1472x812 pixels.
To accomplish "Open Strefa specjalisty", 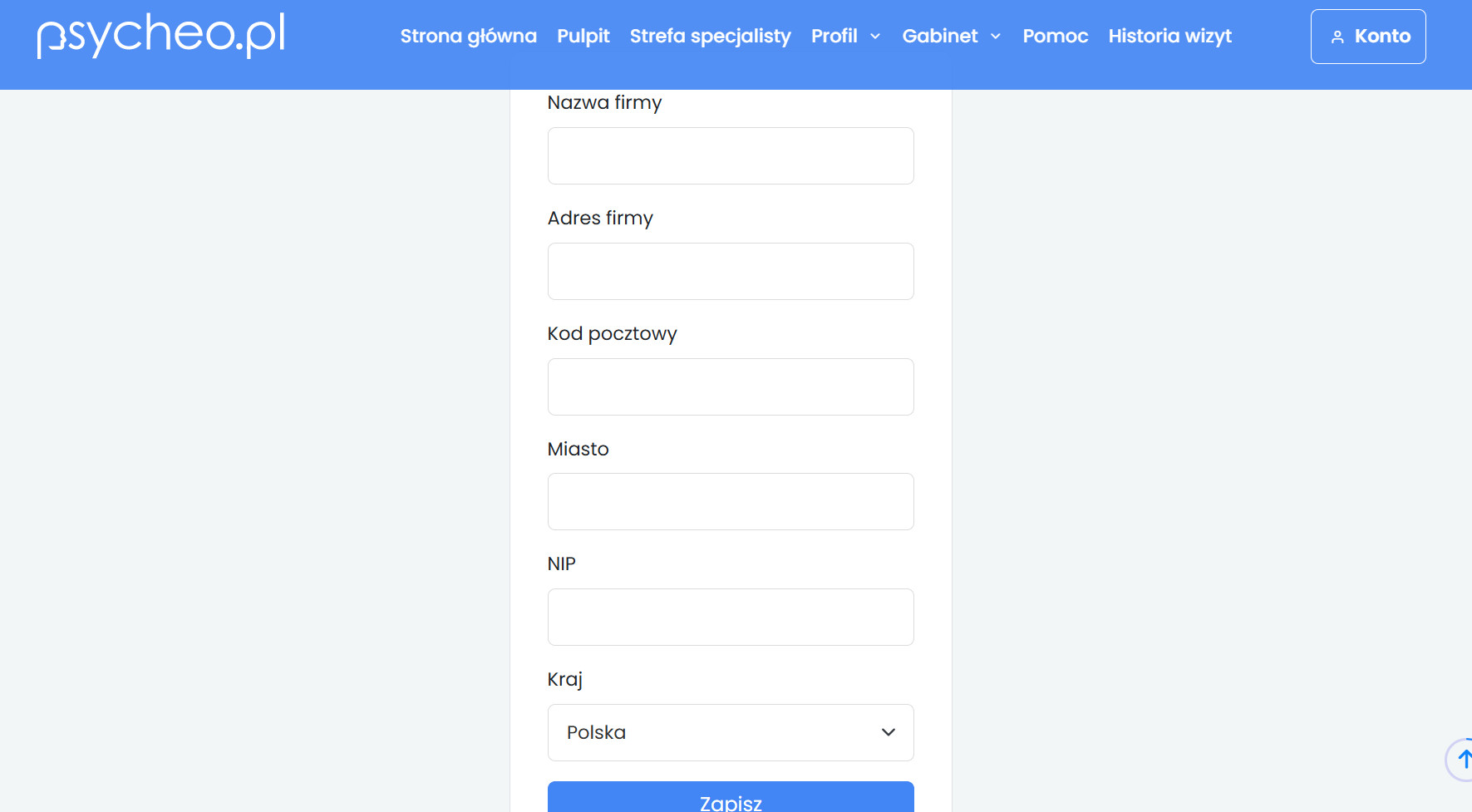I will tap(710, 37).
